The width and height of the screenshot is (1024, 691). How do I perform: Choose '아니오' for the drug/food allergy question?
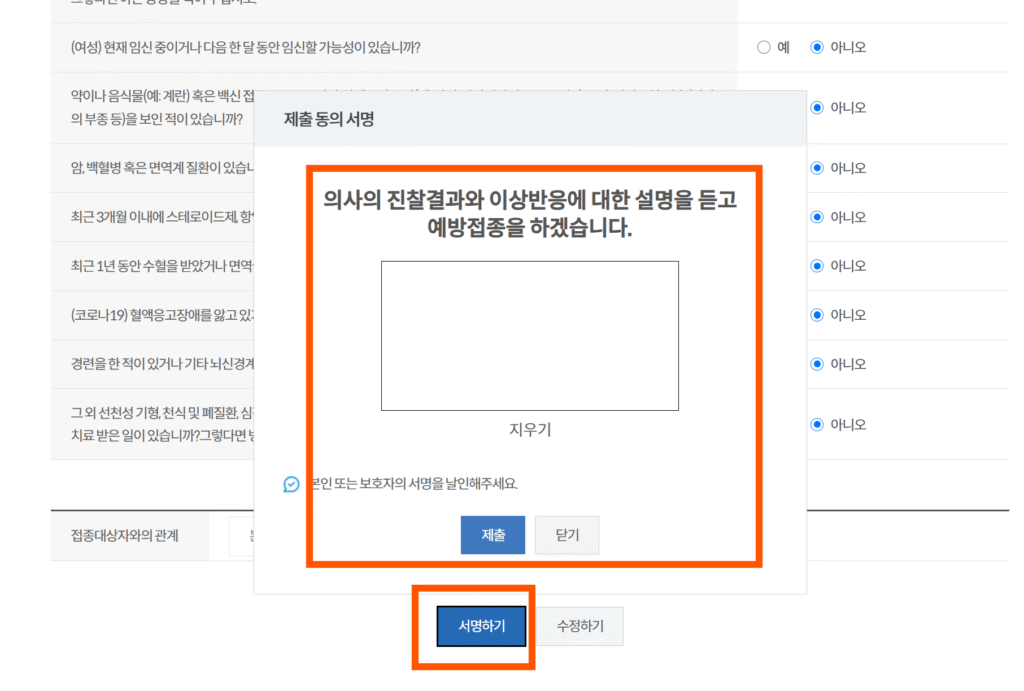(x=817, y=108)
